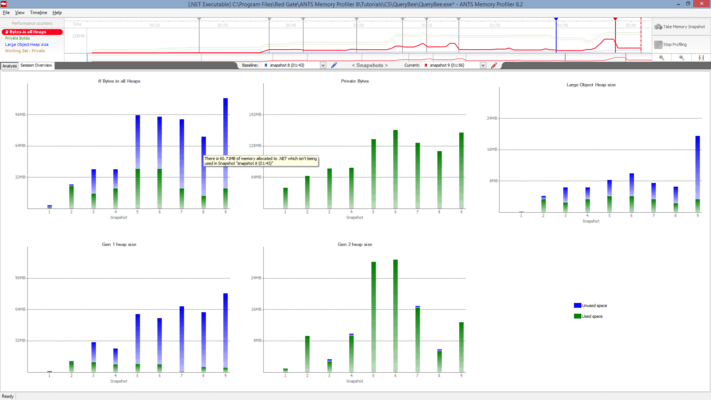This screenshot has width=711, height=400.
Task: Rename baseline snapshot with blue pencil icon
Action: coord(334,65)
